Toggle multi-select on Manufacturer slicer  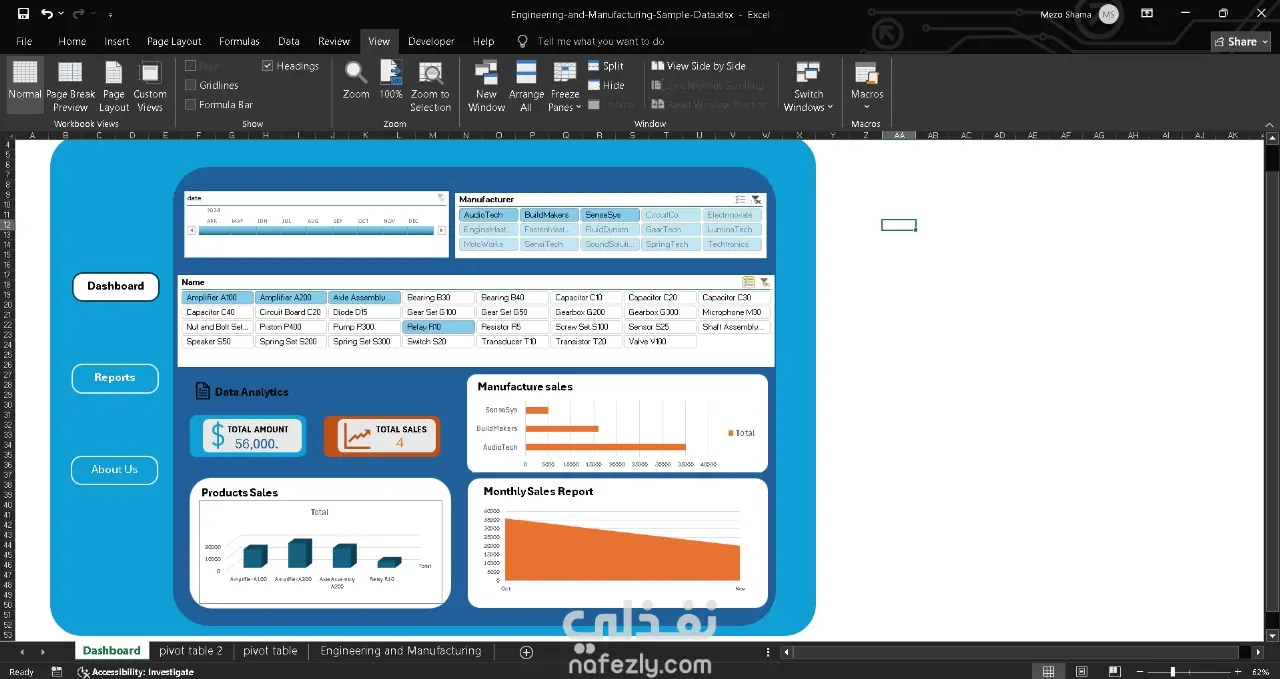click(x=740, y=200)
